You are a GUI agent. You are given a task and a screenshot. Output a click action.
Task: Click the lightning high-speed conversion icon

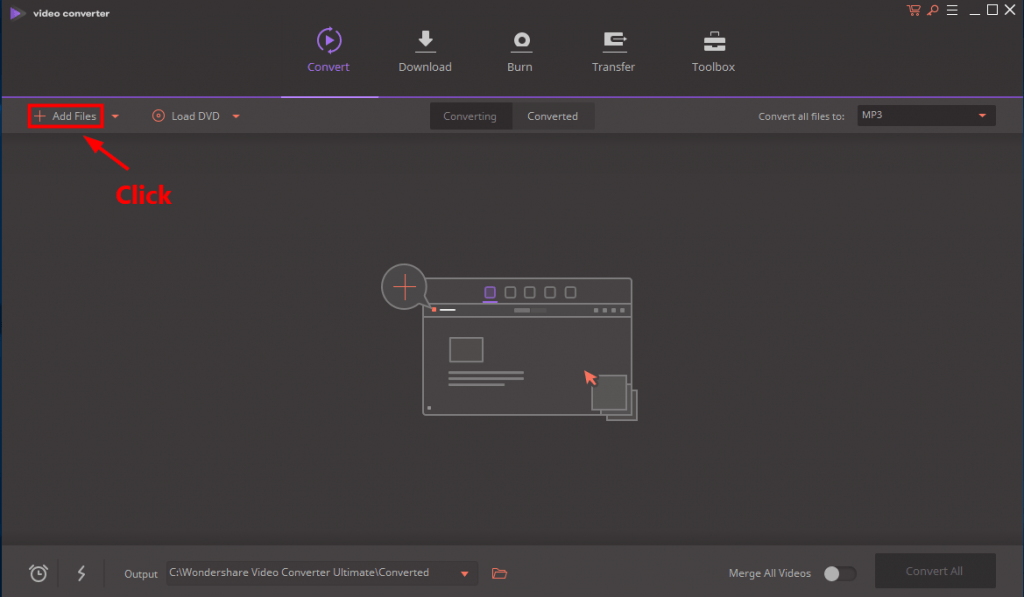tap(81, 573)
